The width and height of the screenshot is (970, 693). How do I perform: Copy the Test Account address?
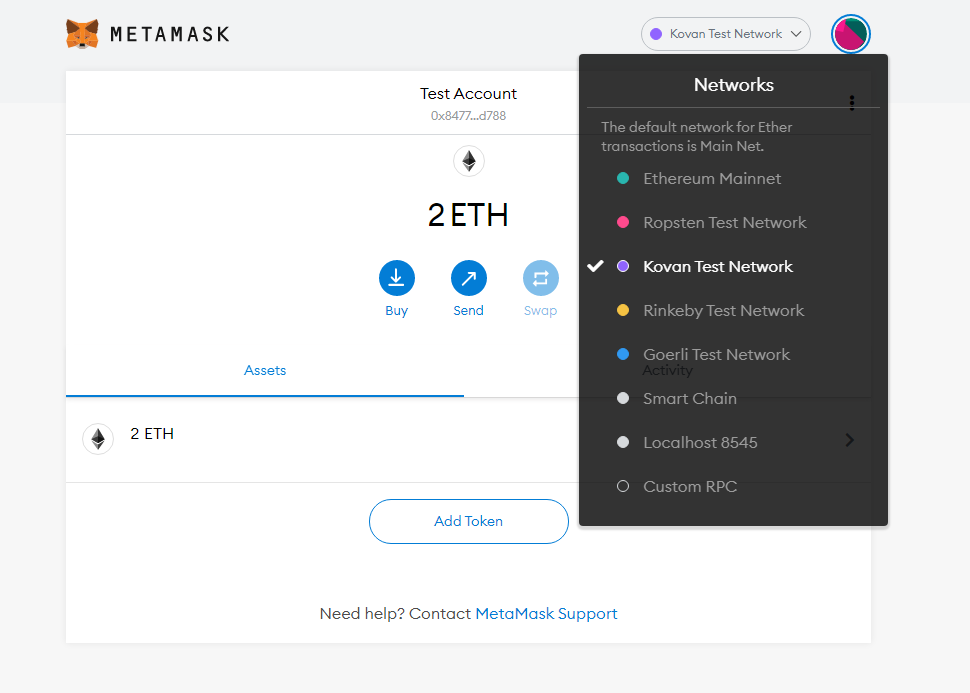click(468, 116)
